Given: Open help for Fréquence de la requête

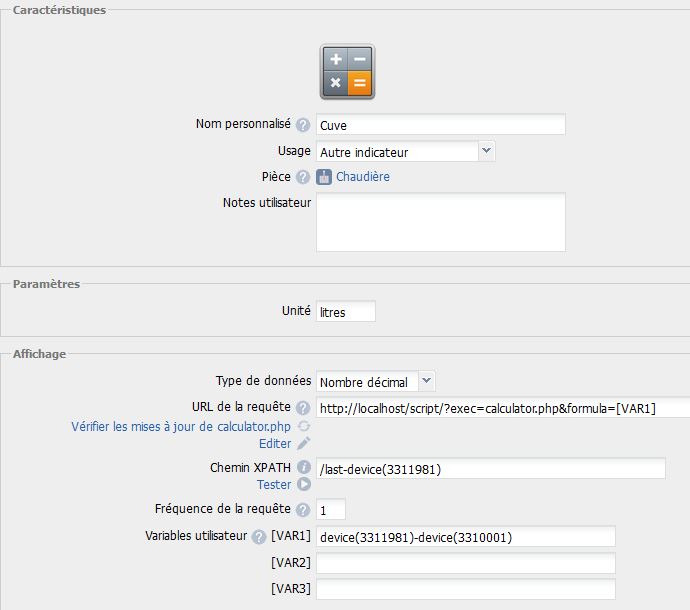Looking at the screenshot, I should click(x=303, y=510).
